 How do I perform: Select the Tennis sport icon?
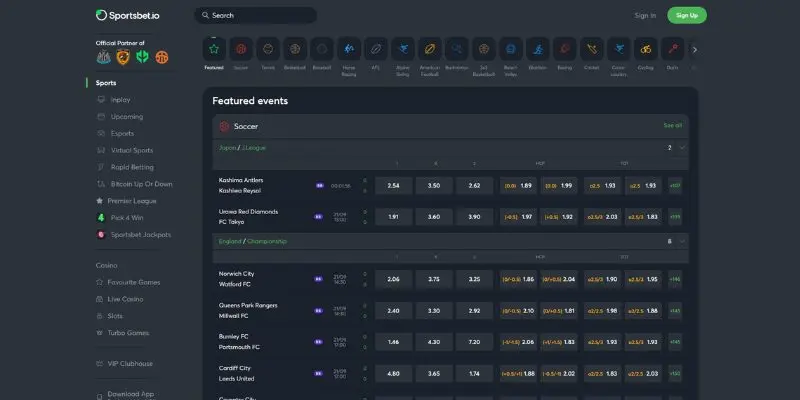[x=268, y=49]
